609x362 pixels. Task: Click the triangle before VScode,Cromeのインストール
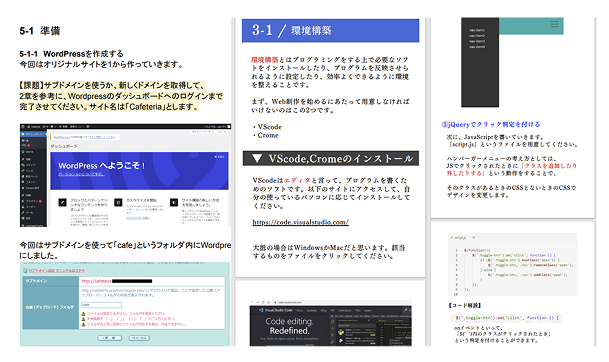pyautogui.click(x=257, y=158)
